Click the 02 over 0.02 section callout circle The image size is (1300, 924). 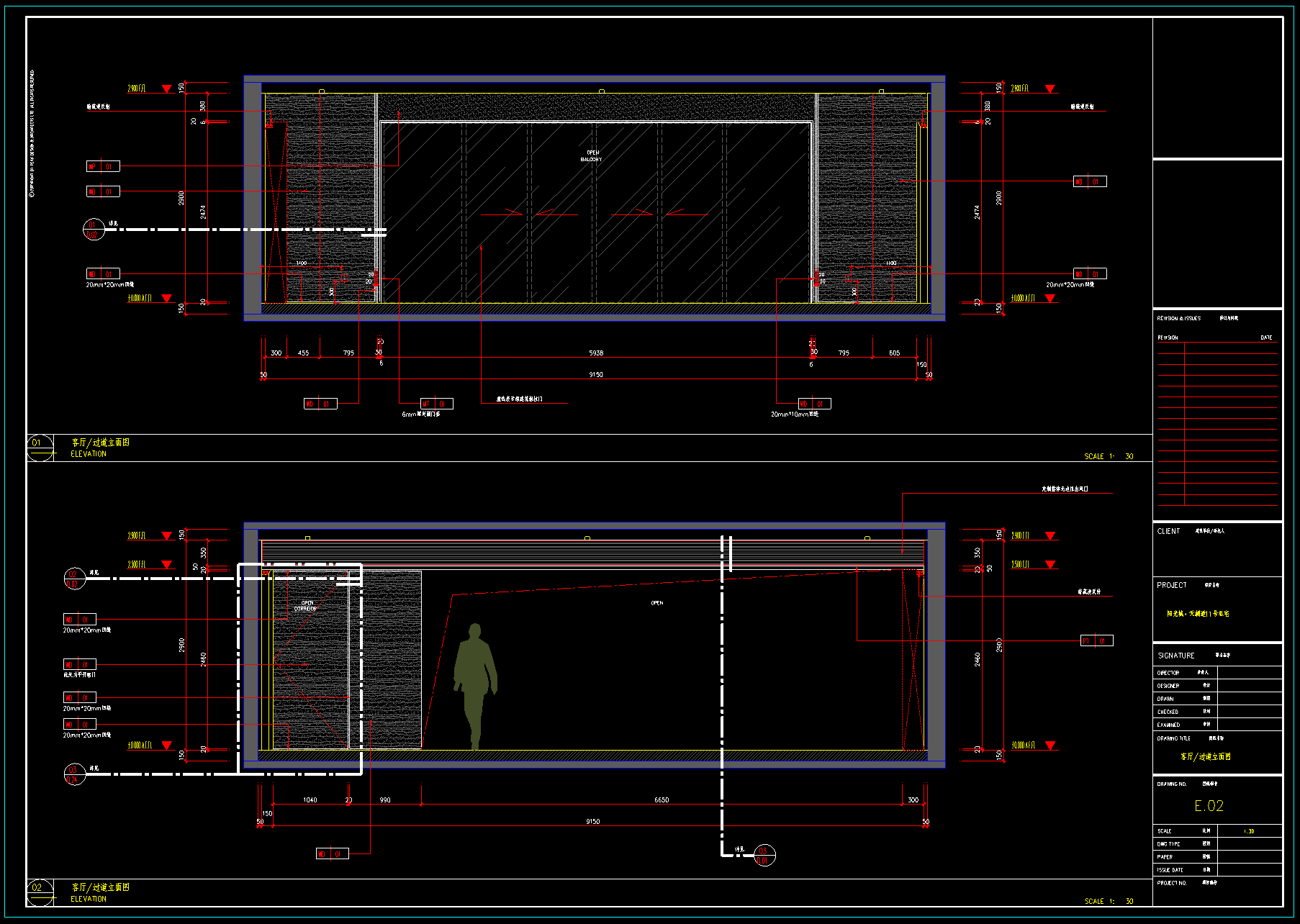coord(74,579)
